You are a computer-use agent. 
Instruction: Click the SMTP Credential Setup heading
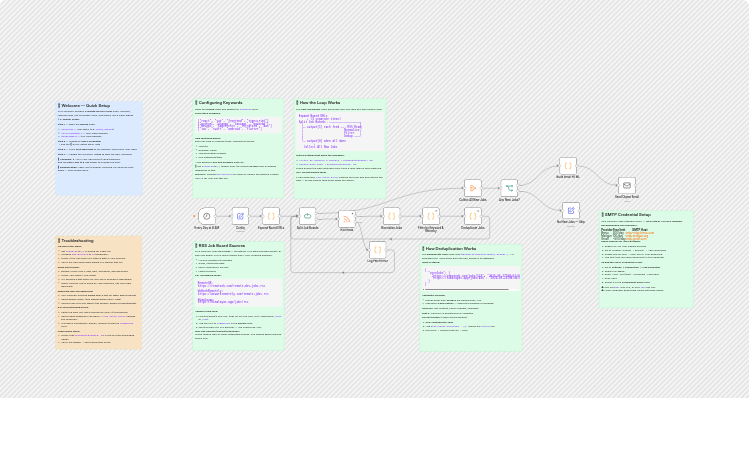[627, 214]
